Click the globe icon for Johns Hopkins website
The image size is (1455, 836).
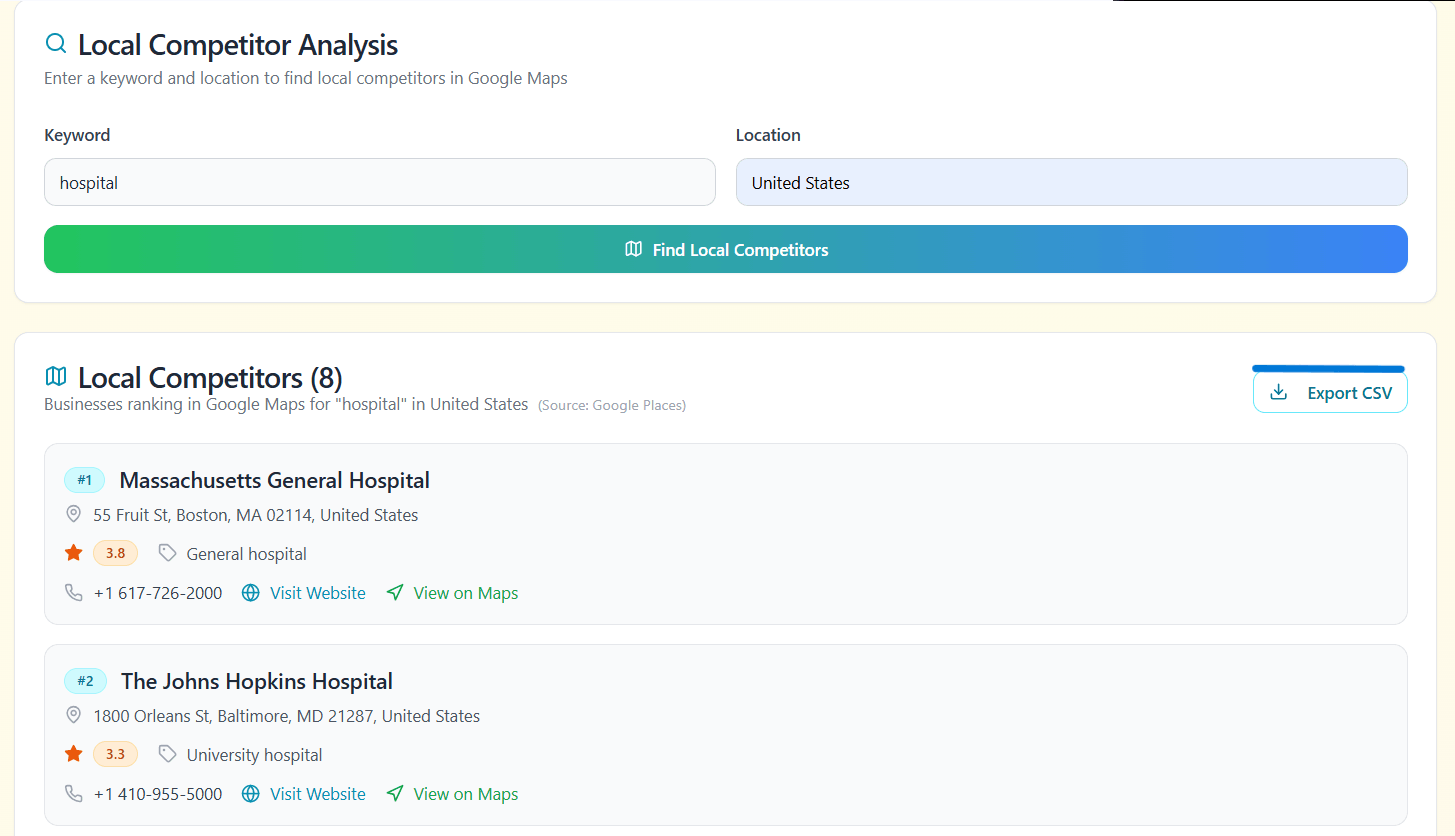[x=251, y=794]
